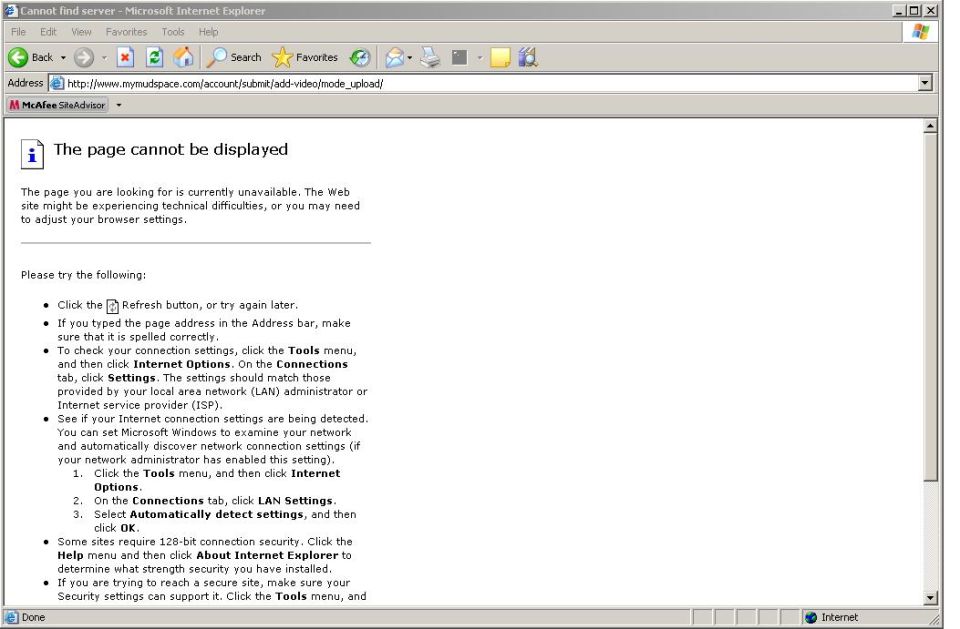Click the info document icon beside the heading
Screen dimensions: 960x629
pyautogui.click(x=32, y=154)
